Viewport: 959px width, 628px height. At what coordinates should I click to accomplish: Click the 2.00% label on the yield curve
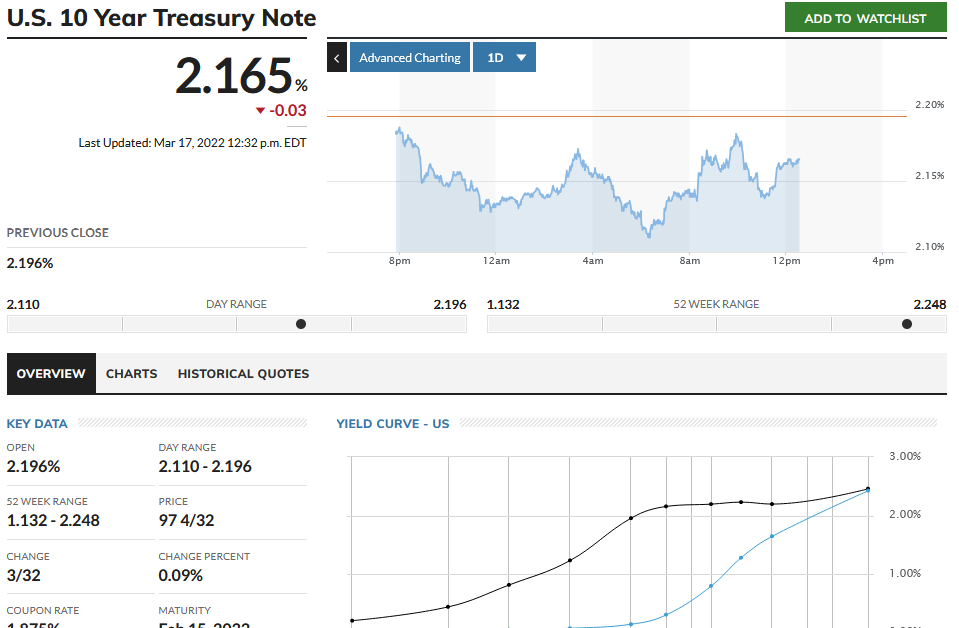[x=905, y=514]
